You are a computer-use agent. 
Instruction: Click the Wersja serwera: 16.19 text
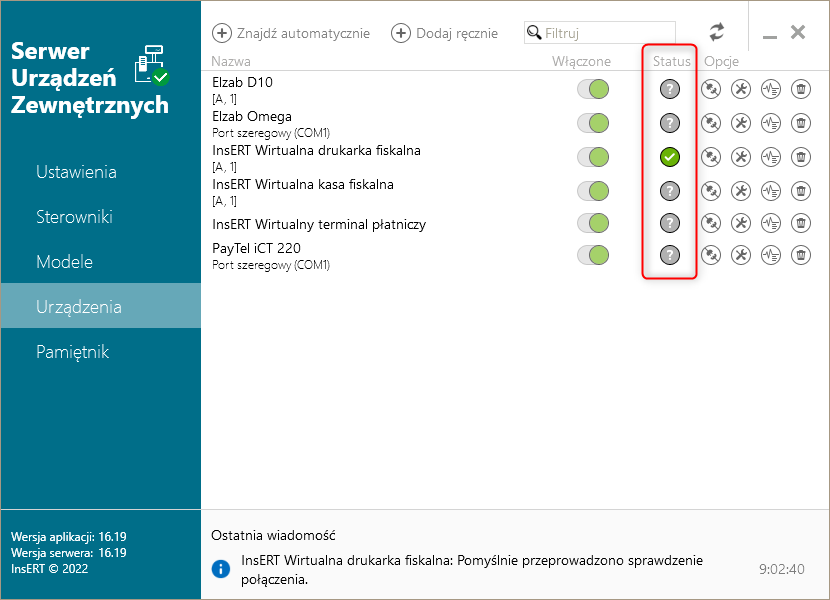[x=69, y=552]
